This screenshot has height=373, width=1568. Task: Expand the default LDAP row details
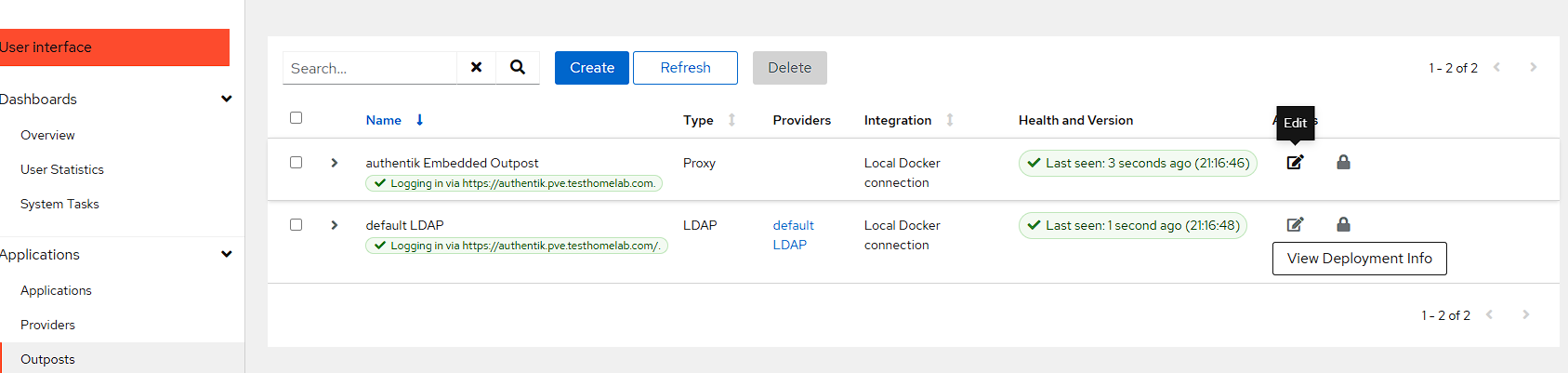click(x=335, y=225)
